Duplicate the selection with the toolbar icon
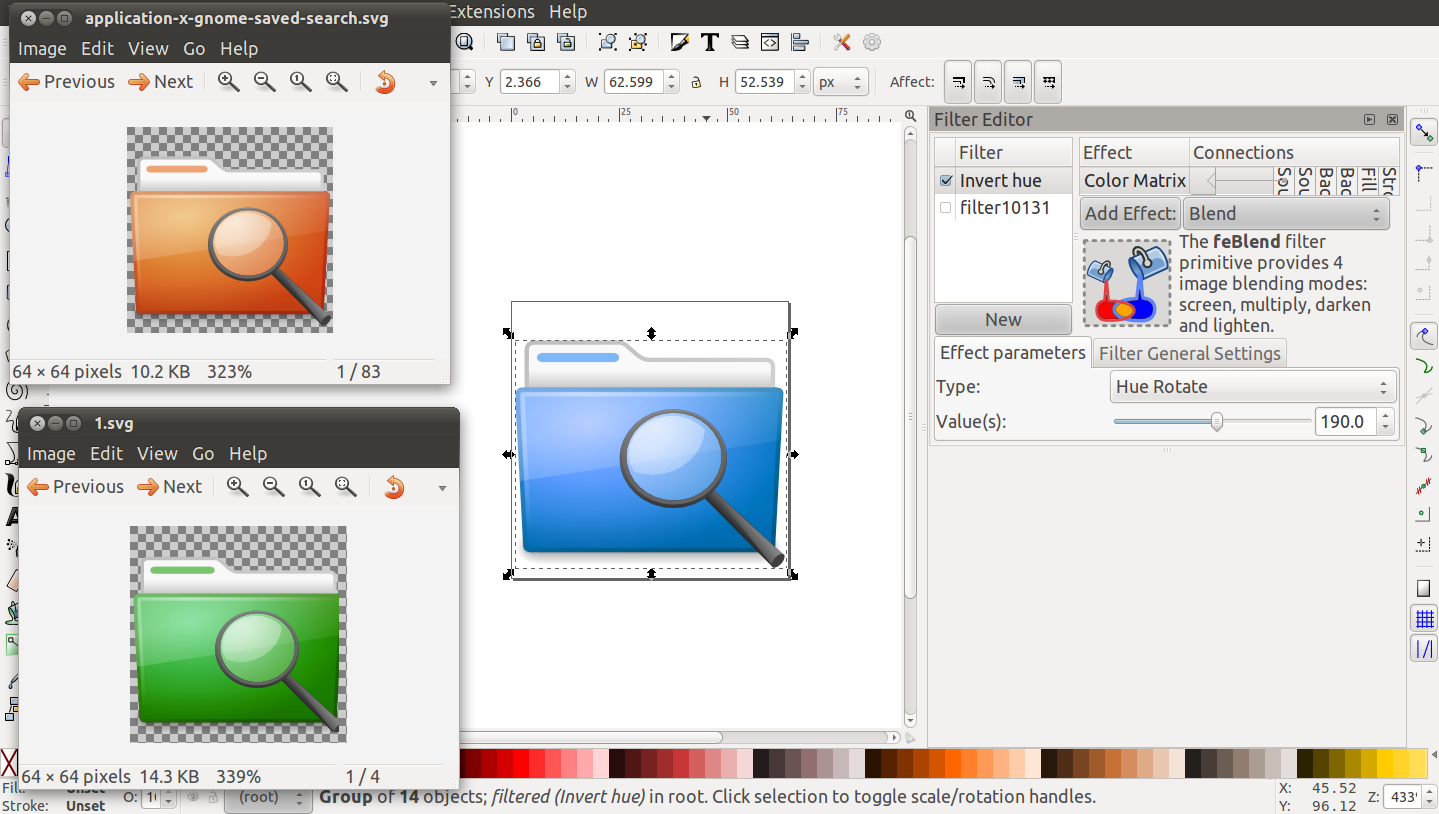 click(506, 42)
